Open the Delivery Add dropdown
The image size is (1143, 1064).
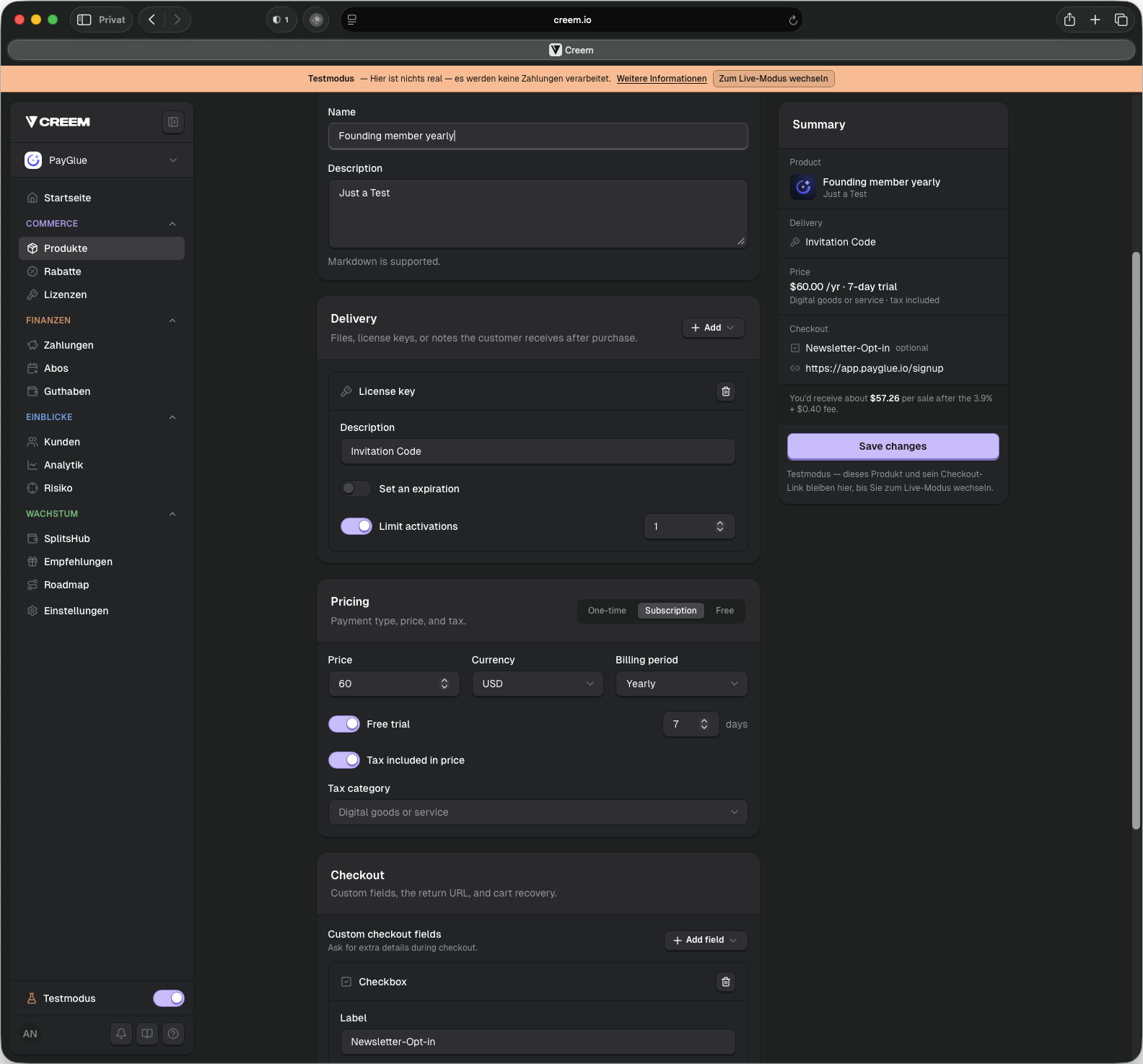[714, 328]
